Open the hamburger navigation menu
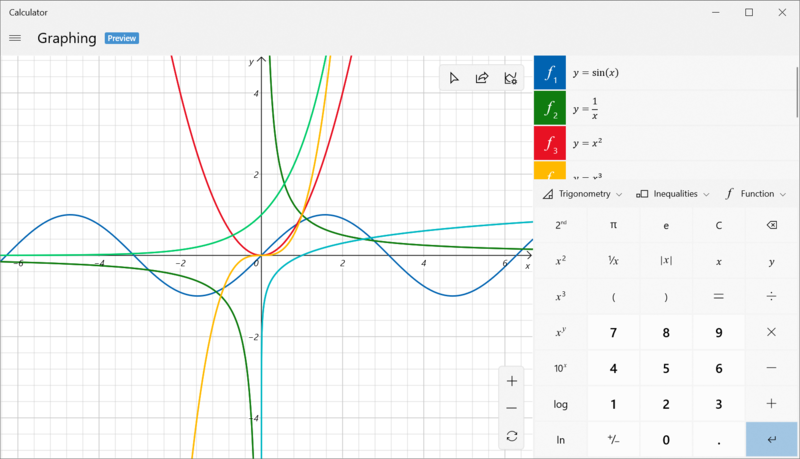 (15, 38)
